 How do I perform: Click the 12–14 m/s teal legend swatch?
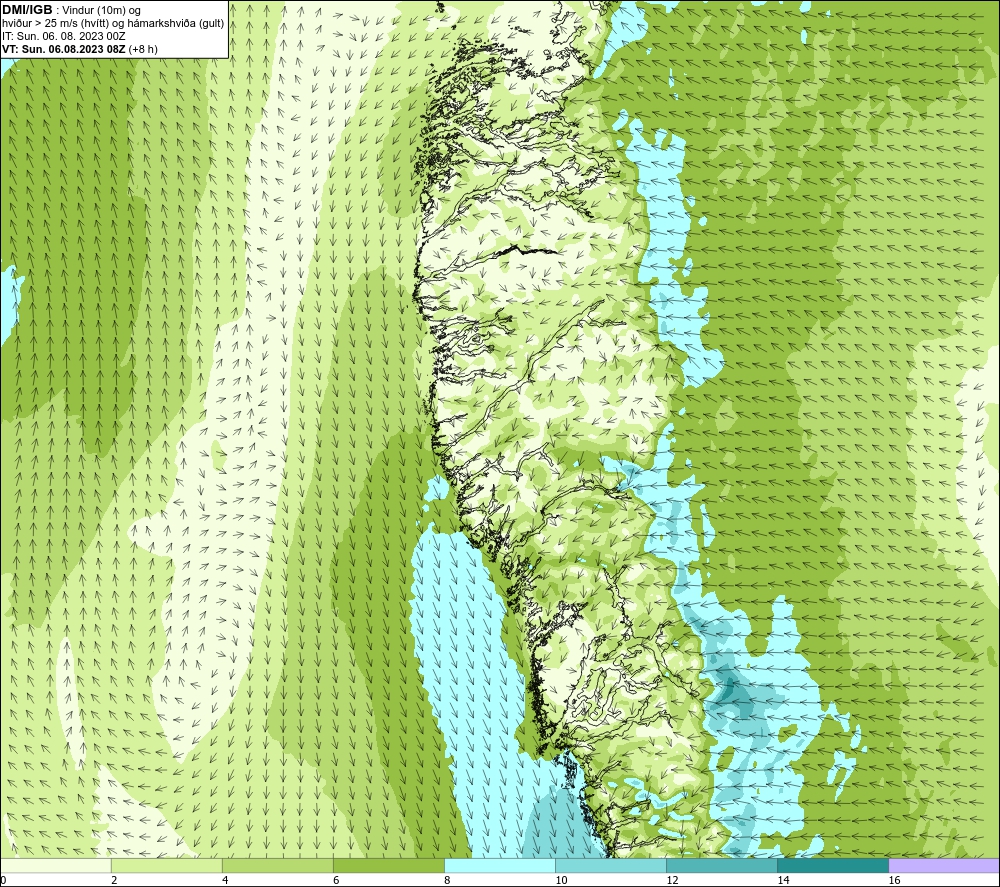pyautogui.click(x=721, y=866)
